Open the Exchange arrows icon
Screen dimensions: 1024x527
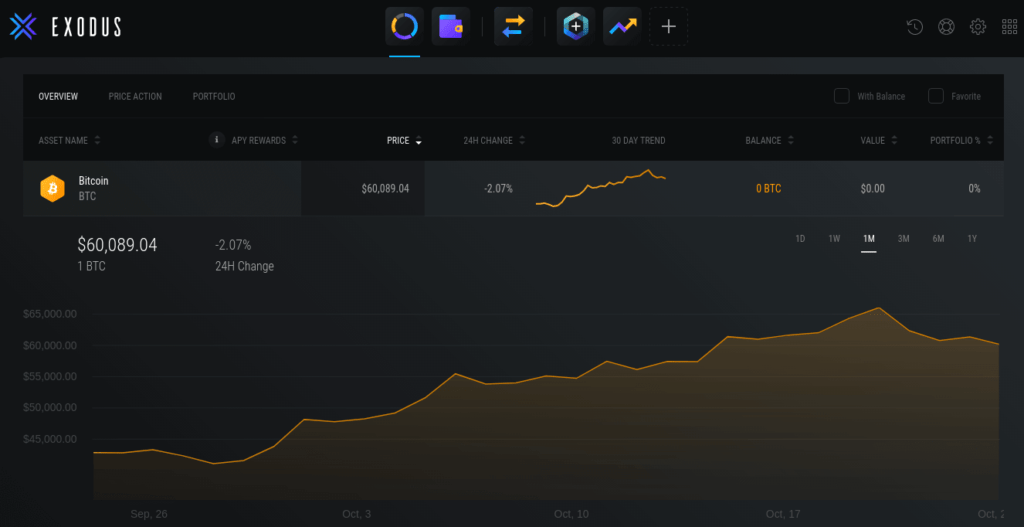pyautogui.click(x=513, y=27)
